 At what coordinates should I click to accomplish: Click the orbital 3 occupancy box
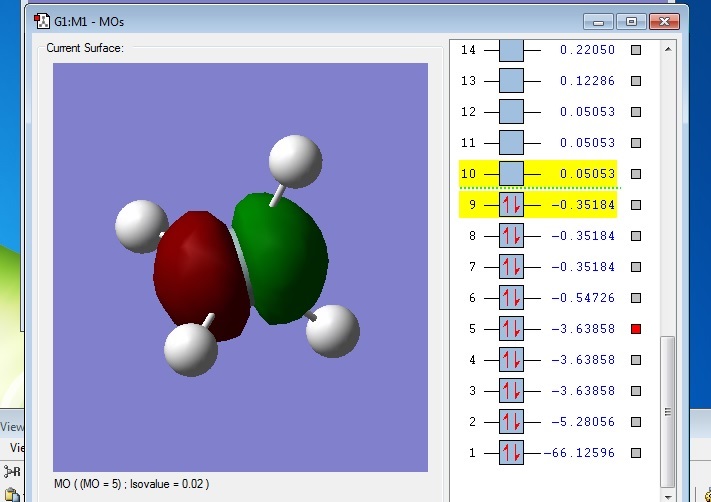(x=511, y=391)
